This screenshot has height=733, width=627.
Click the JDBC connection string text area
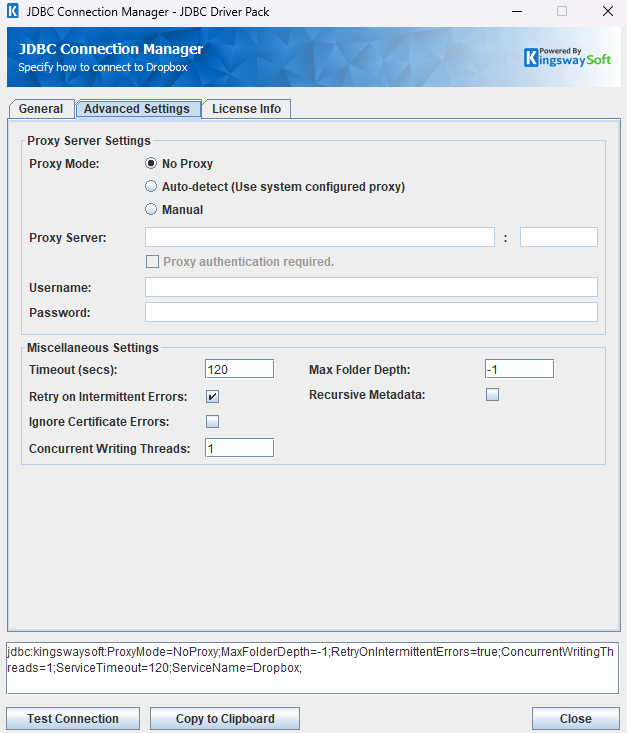click(x=312, y=668)
